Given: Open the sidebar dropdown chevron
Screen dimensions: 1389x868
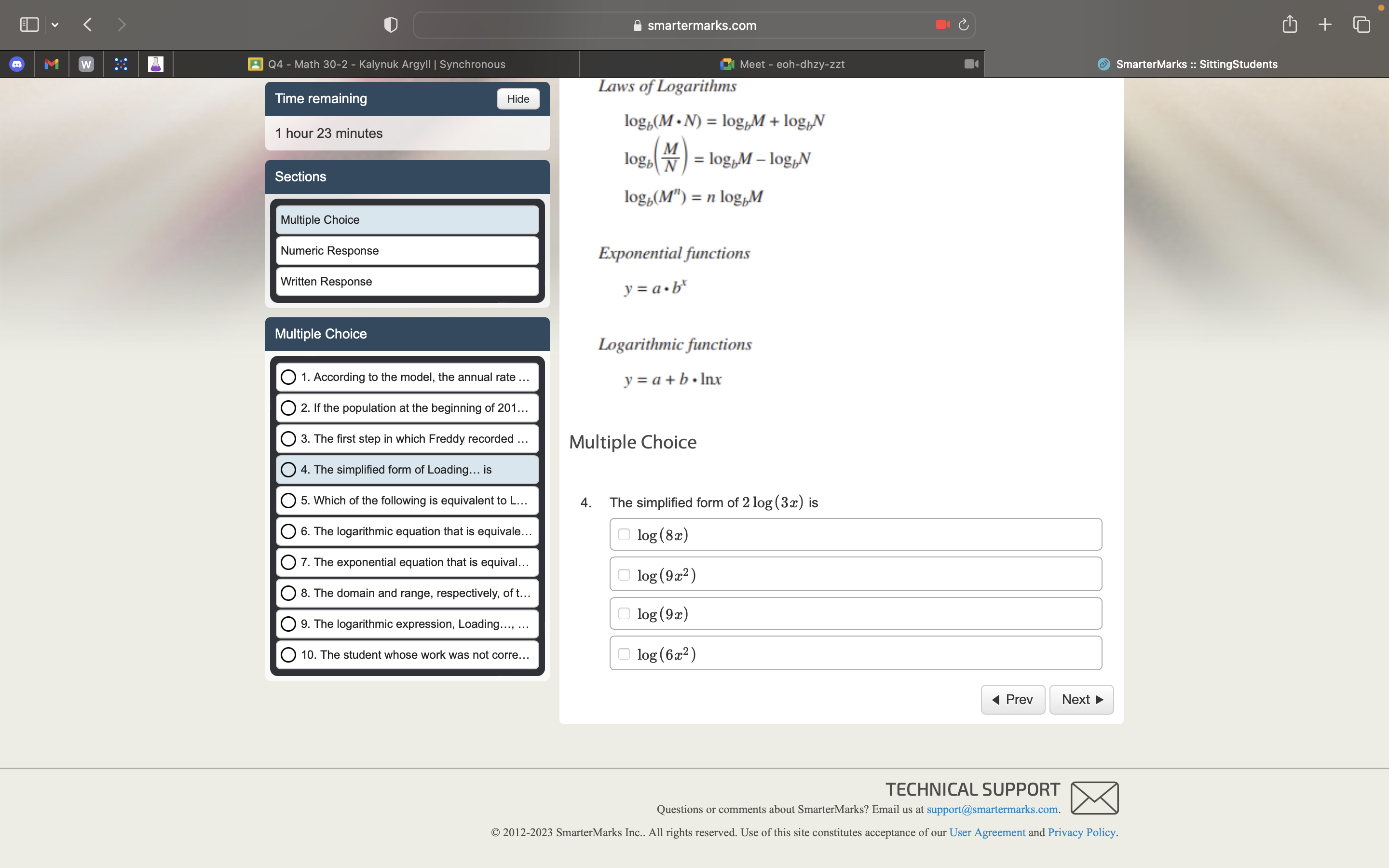Looking at the screenshot, I should pyautogui.click(x=55, y=24).
